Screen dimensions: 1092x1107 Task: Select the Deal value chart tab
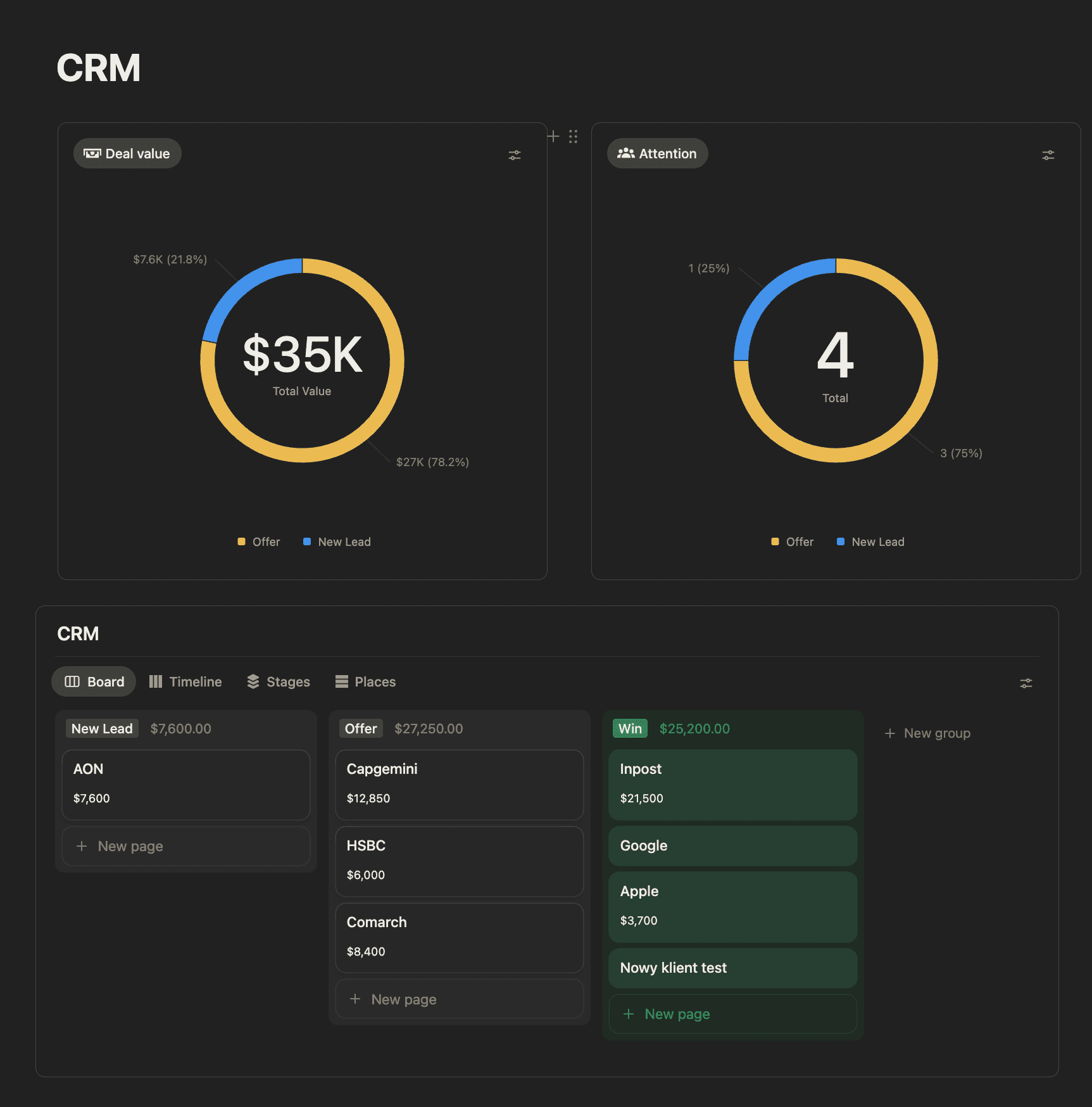point(127,153)
